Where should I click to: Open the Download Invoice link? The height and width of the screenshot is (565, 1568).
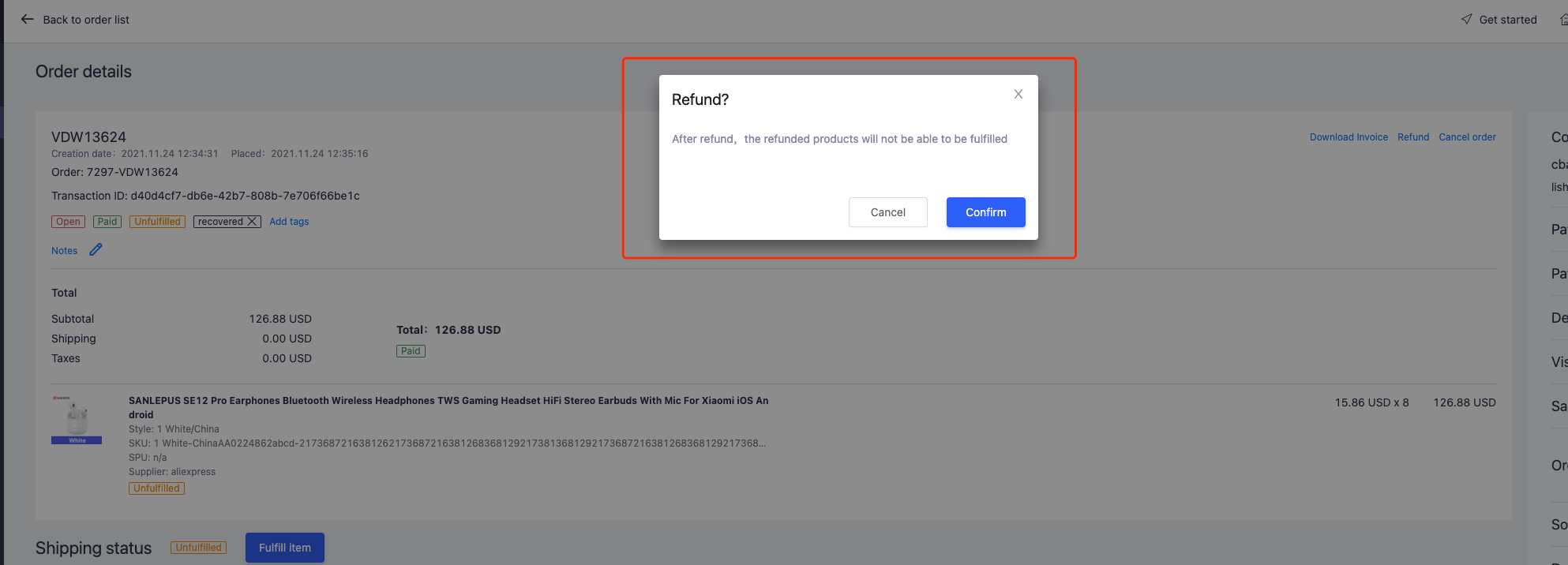coord(1349,137)
